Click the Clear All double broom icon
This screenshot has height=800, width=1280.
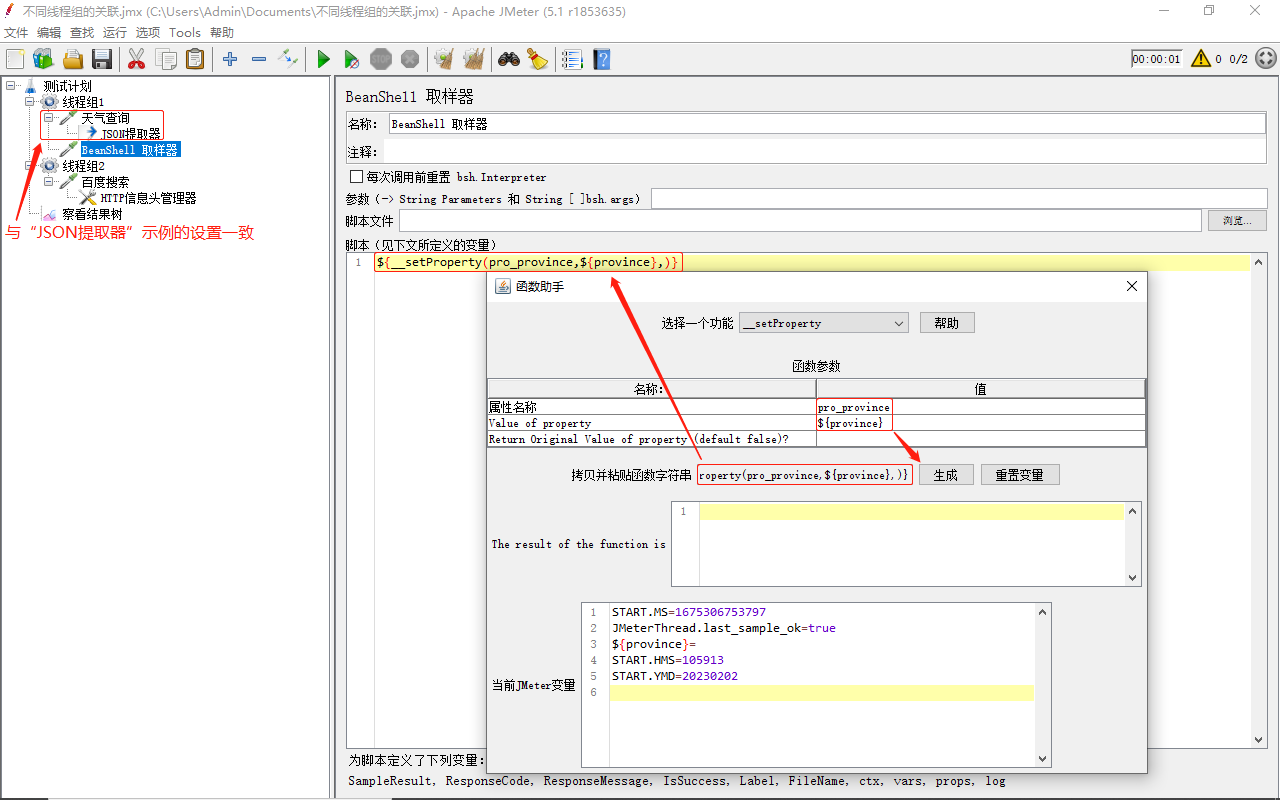coord(473,59)
